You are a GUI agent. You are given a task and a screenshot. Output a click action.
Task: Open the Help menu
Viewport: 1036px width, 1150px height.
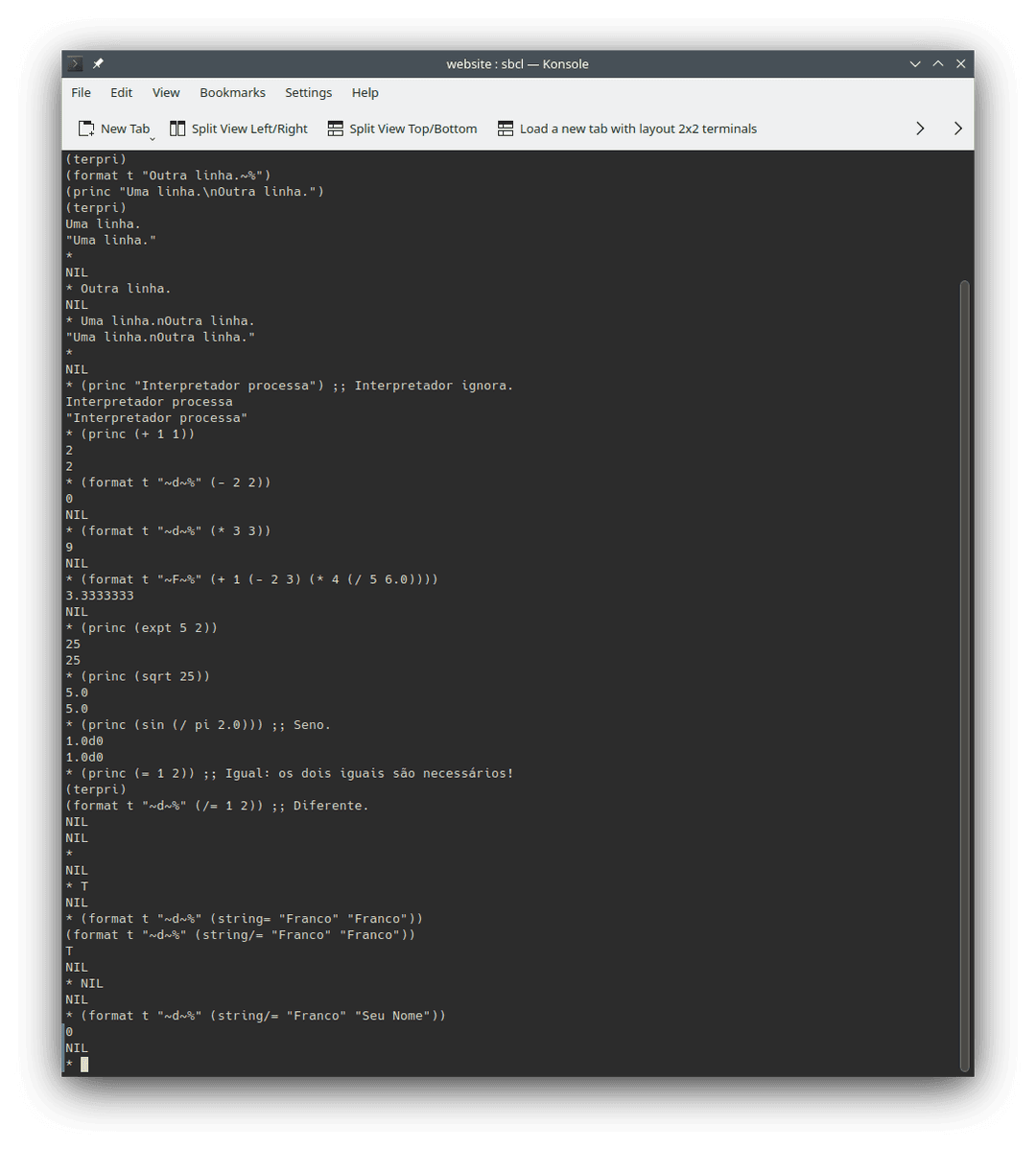click(x=365, y=92)
